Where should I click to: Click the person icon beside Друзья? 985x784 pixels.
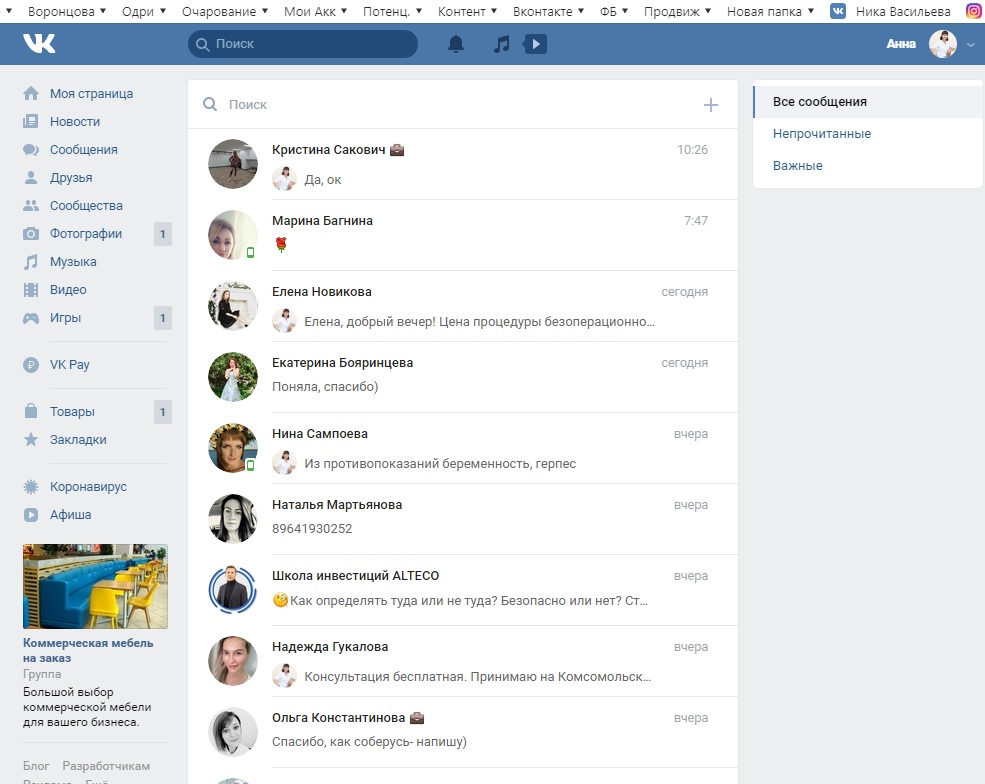[31, 178]
